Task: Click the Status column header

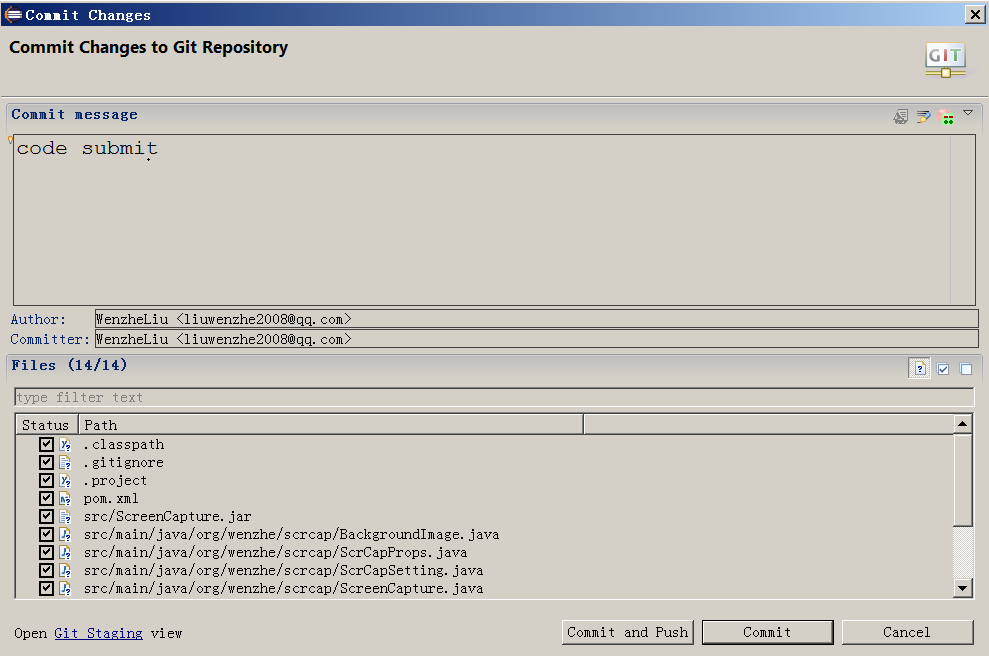Action: (x=47, y=425)
